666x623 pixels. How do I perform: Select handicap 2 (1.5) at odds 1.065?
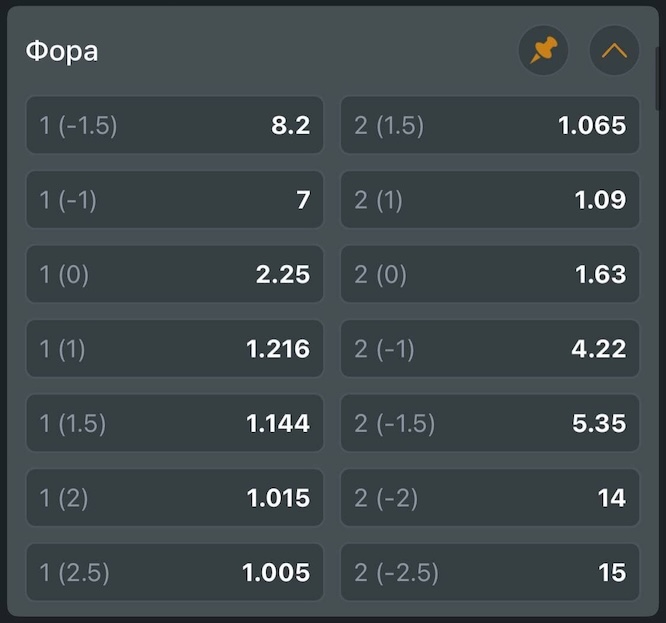pos(490,125)
